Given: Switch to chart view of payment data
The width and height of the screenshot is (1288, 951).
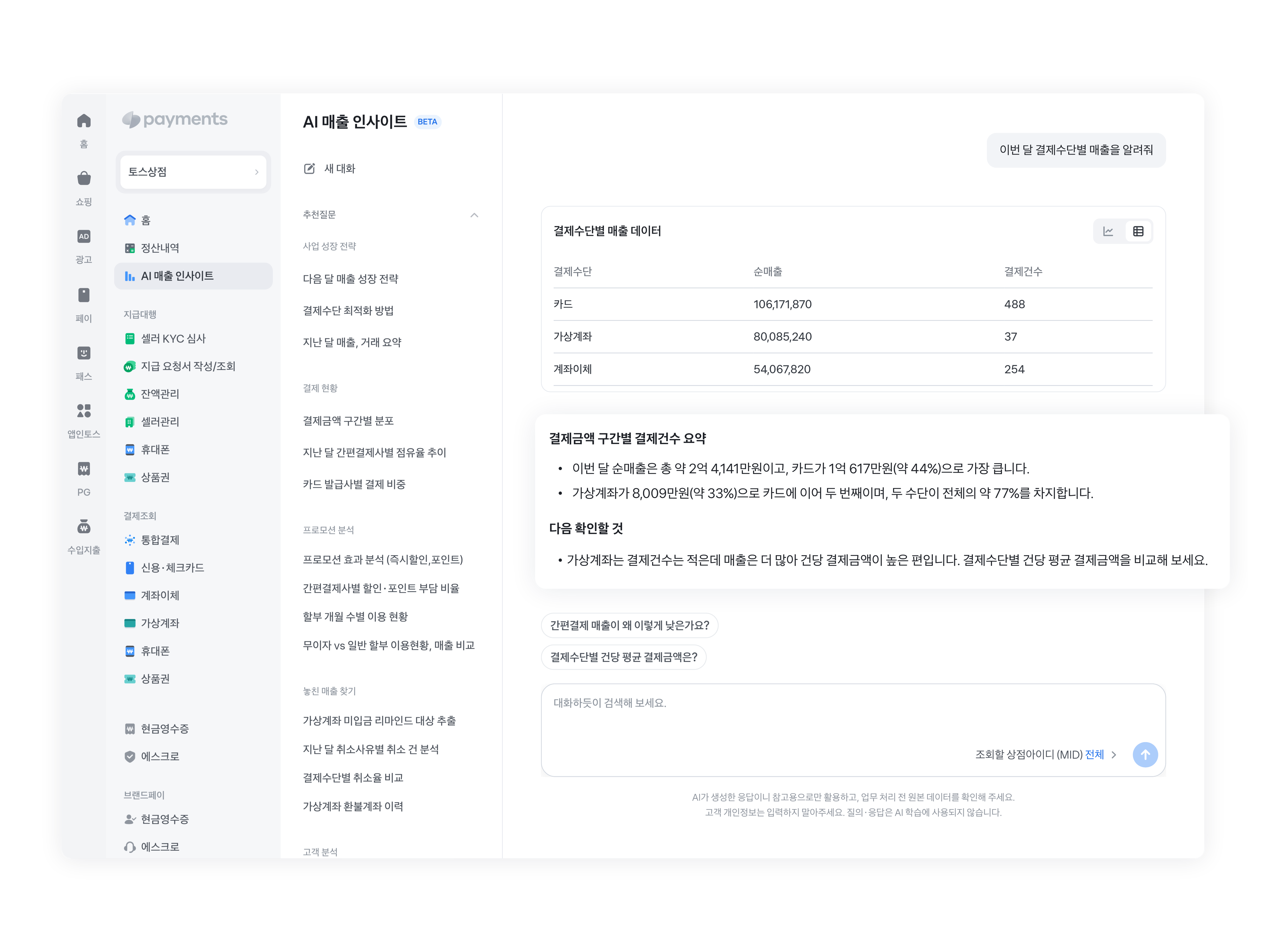Looking at the screenshot, I should click(1108, 232).
